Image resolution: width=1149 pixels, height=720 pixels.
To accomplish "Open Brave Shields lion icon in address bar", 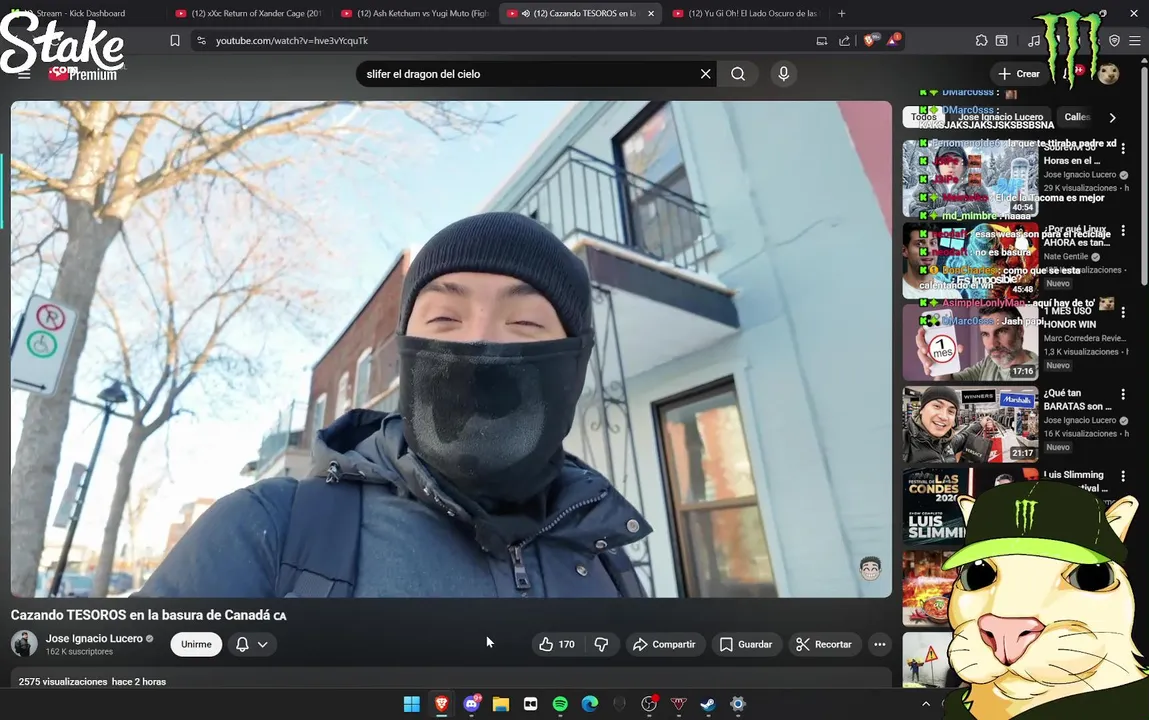I will tap(869, 41).
